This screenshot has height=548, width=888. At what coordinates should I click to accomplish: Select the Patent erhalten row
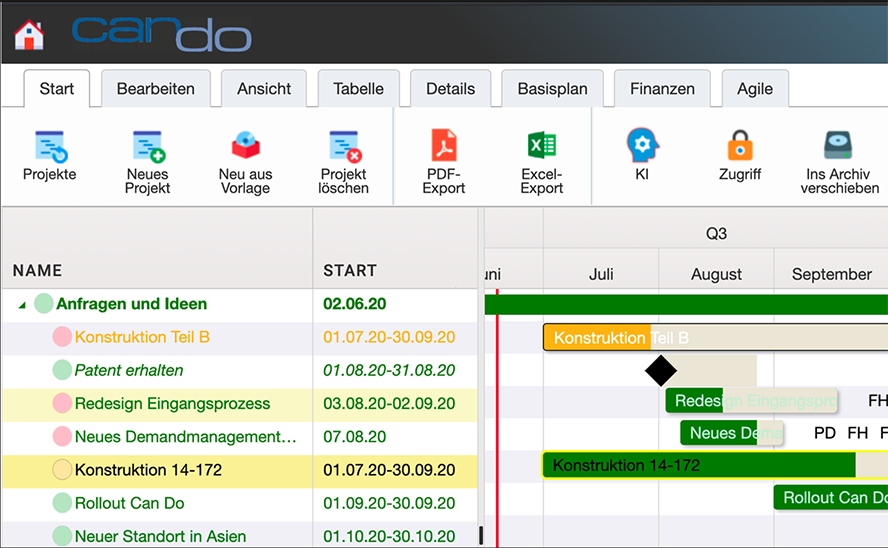coord(240,371)
